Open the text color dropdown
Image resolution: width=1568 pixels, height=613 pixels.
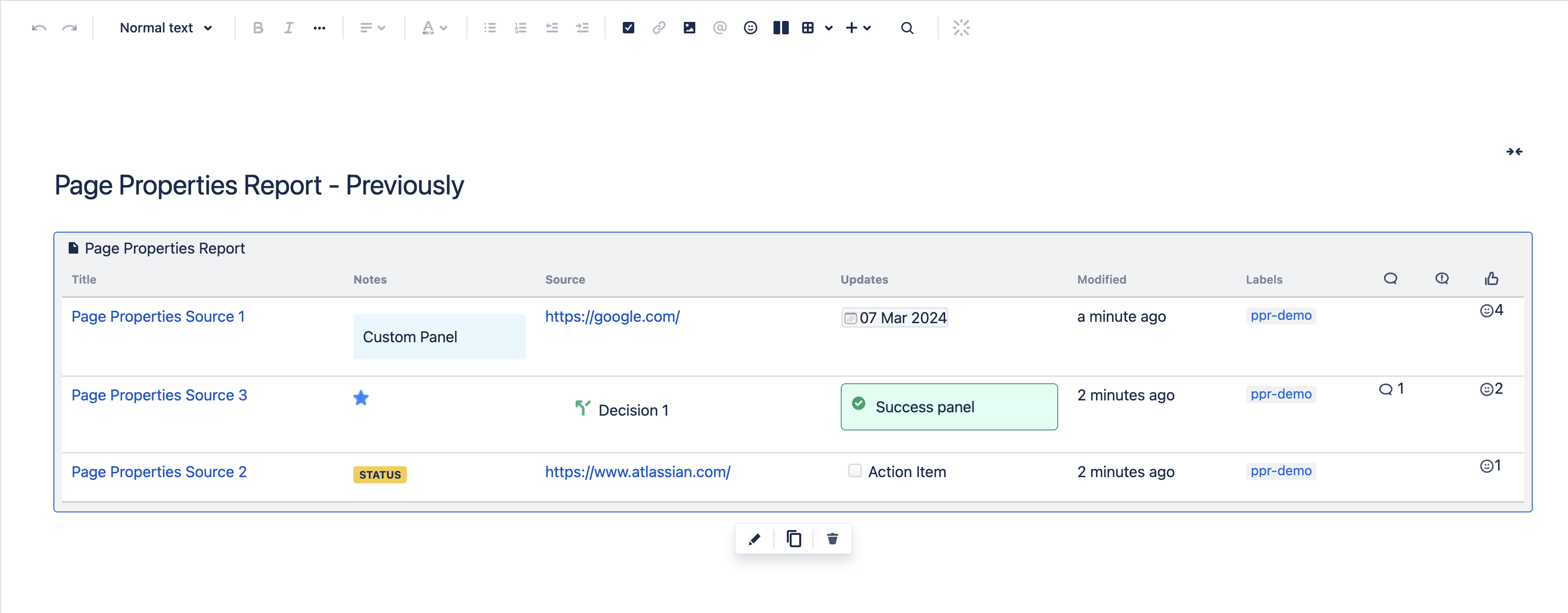point(434,28)
